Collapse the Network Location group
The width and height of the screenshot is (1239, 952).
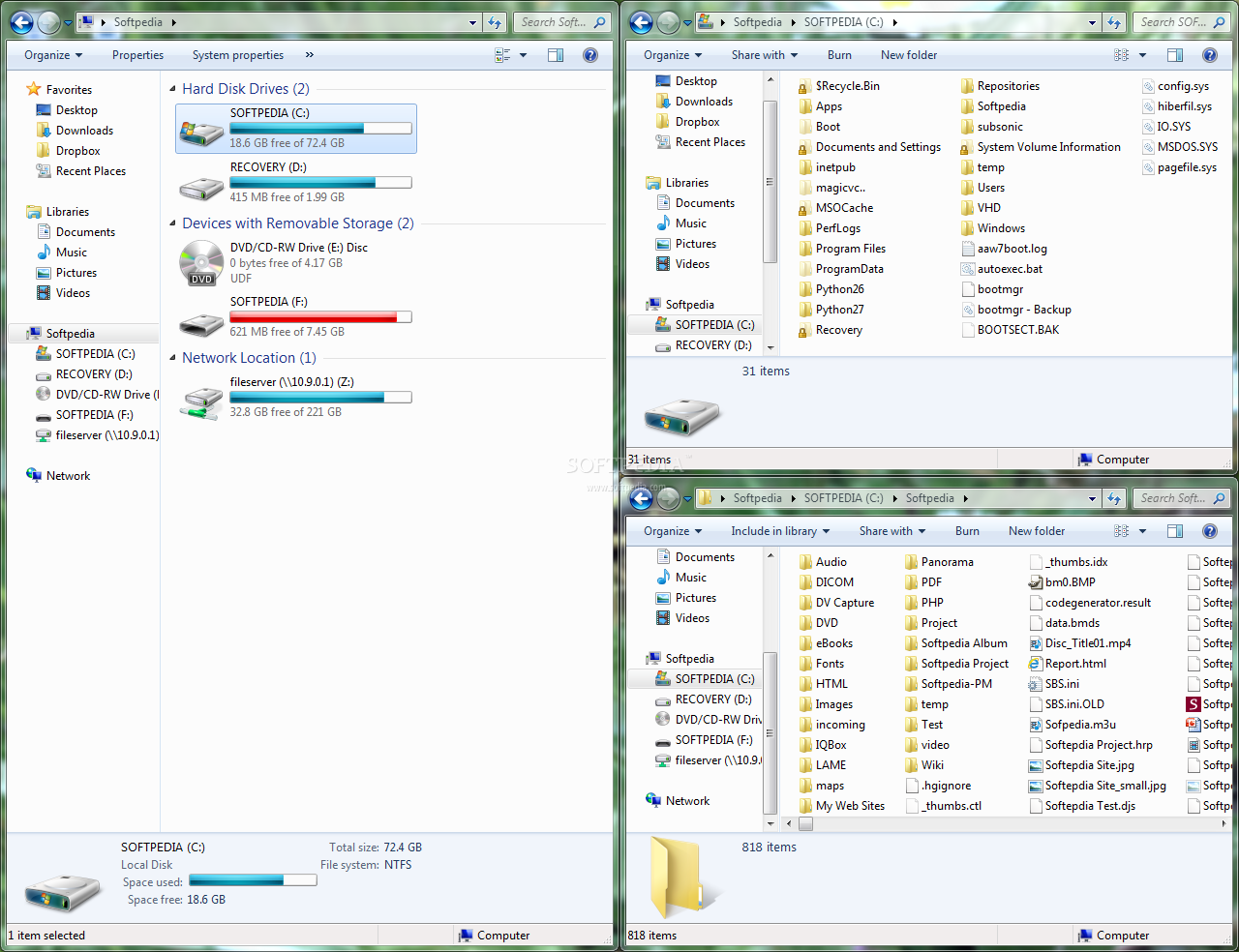[x=172, y=358]
